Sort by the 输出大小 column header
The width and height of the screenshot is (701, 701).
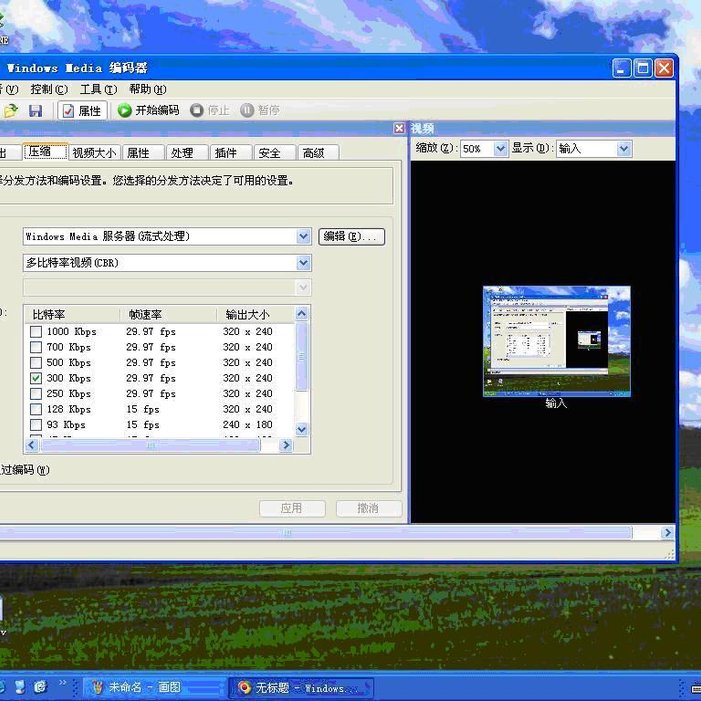coord(256,314)
